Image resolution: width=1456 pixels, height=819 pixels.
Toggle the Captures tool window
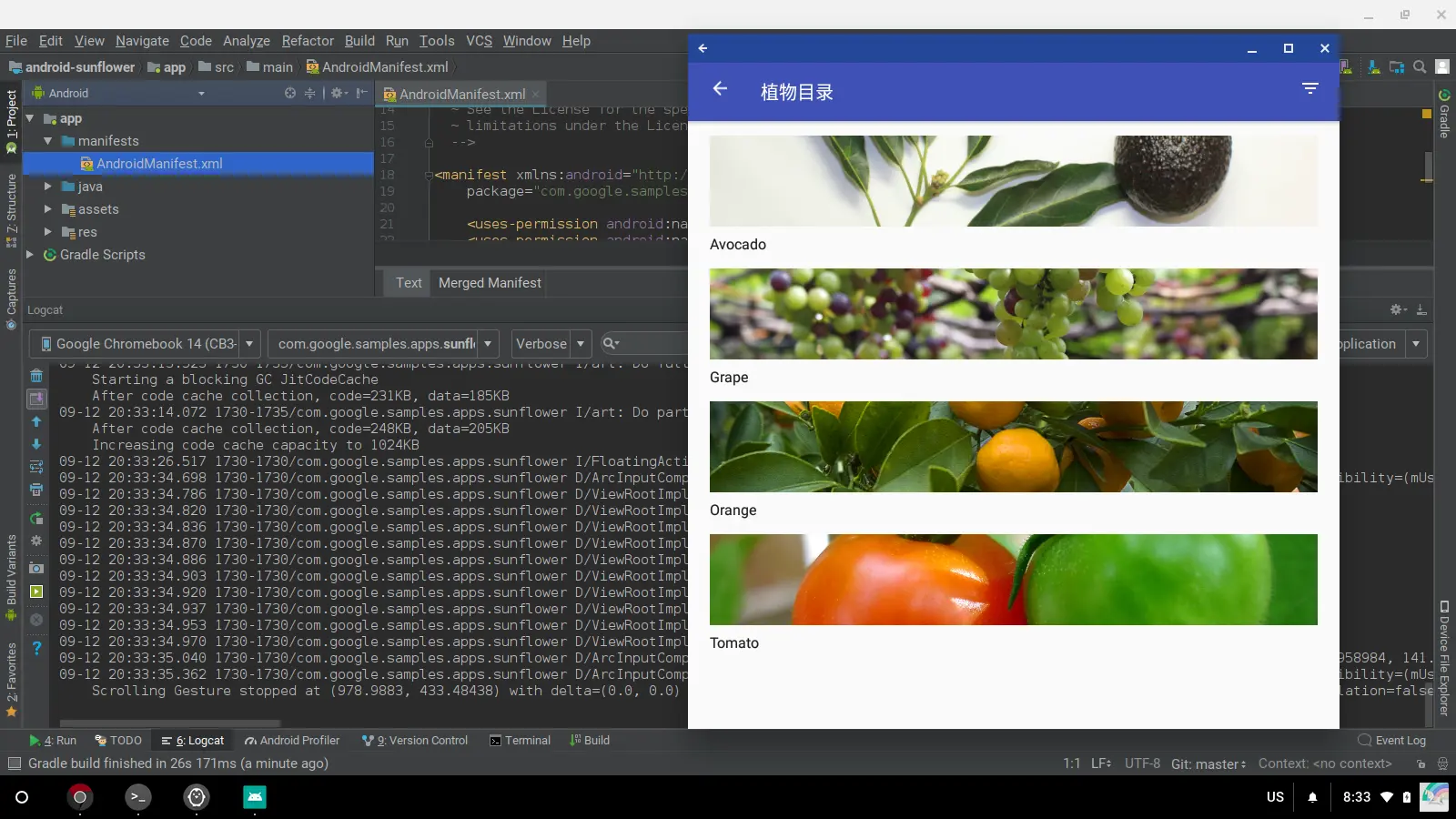point(11,299)
